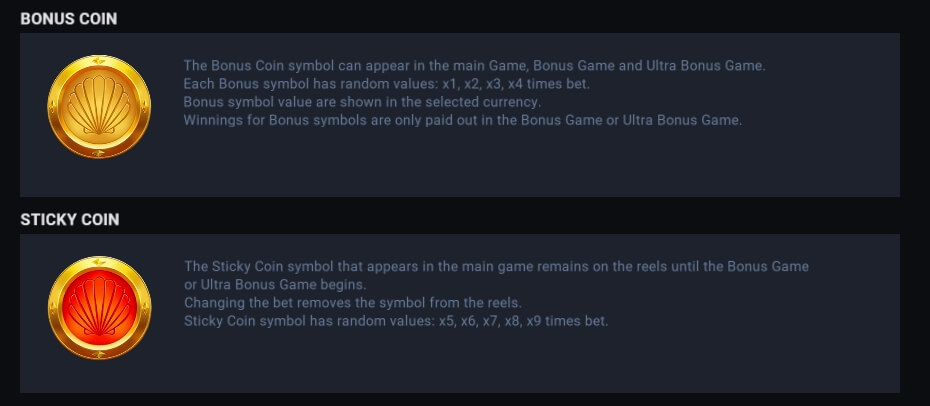Click 'Changing the bet removes the symbol' line
The width and height of the screenshot is (930, 406).
(x=353, y=303)
